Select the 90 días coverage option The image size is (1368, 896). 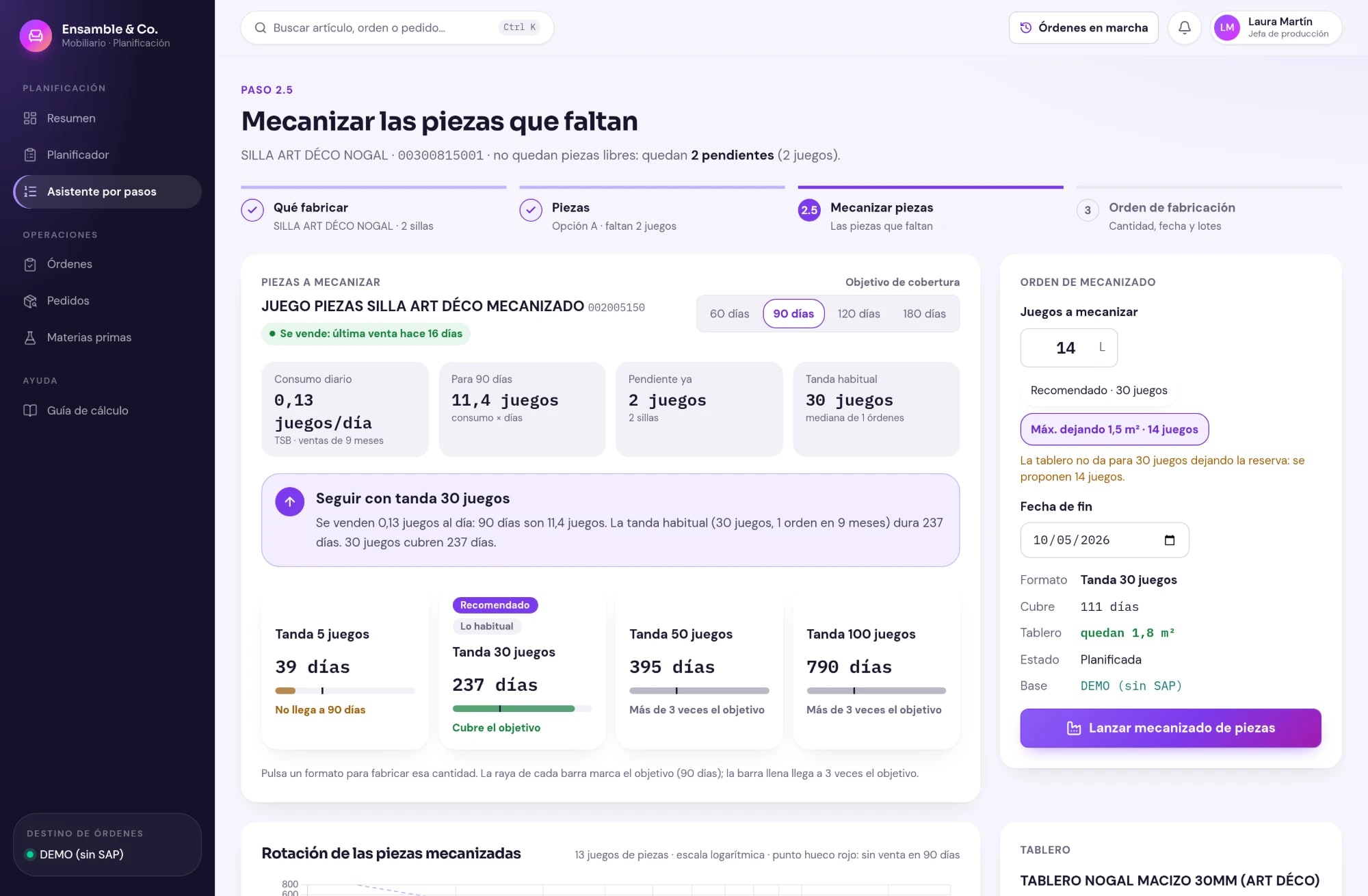(x=793, y=314)
